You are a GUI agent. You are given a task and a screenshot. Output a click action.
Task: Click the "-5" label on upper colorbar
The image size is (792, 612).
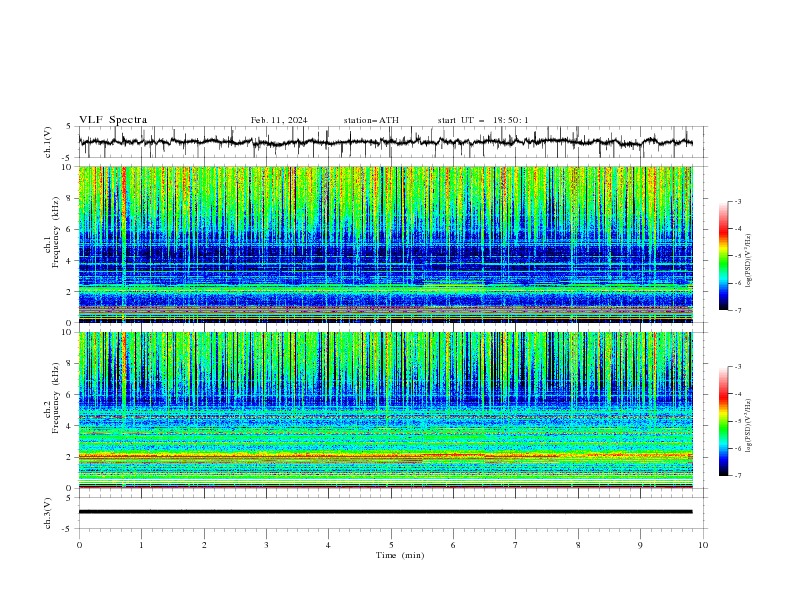pos(737,256)
